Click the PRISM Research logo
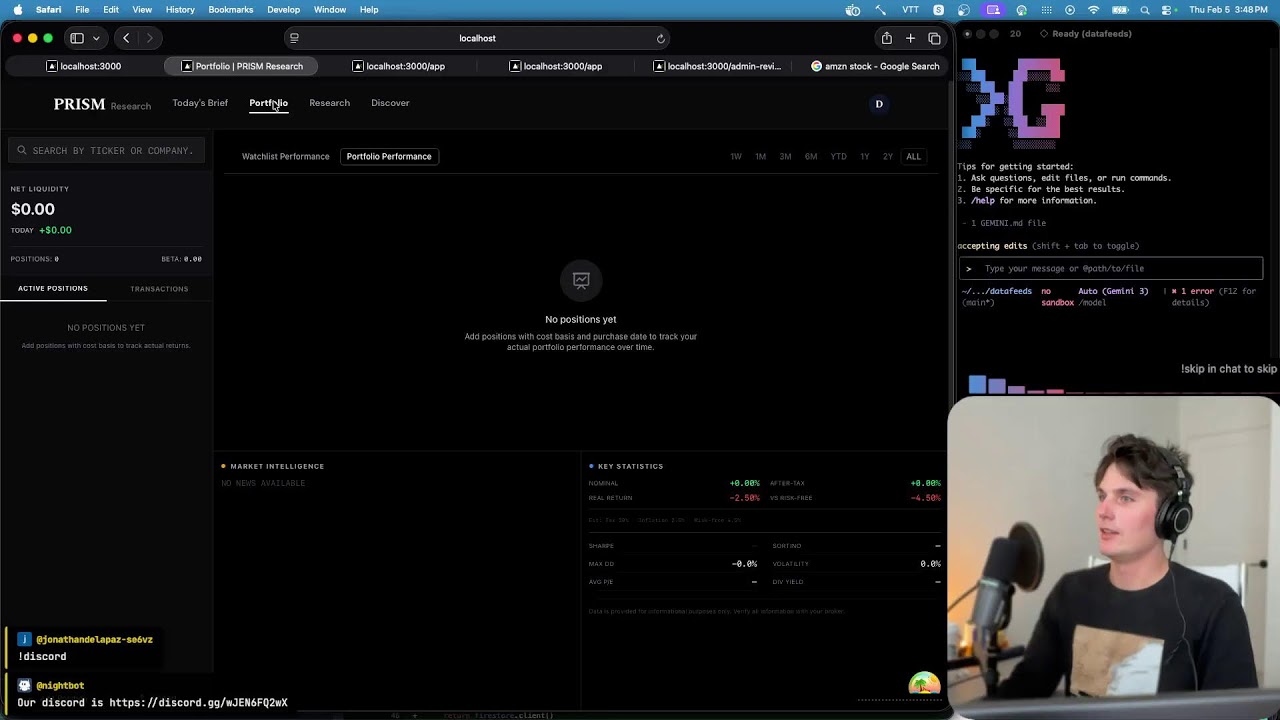This screenshot has width=1280, height=720. [102, 104]
